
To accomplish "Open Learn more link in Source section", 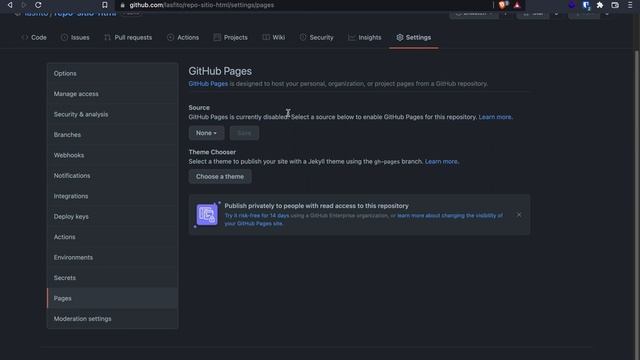I will click(495, 117).
